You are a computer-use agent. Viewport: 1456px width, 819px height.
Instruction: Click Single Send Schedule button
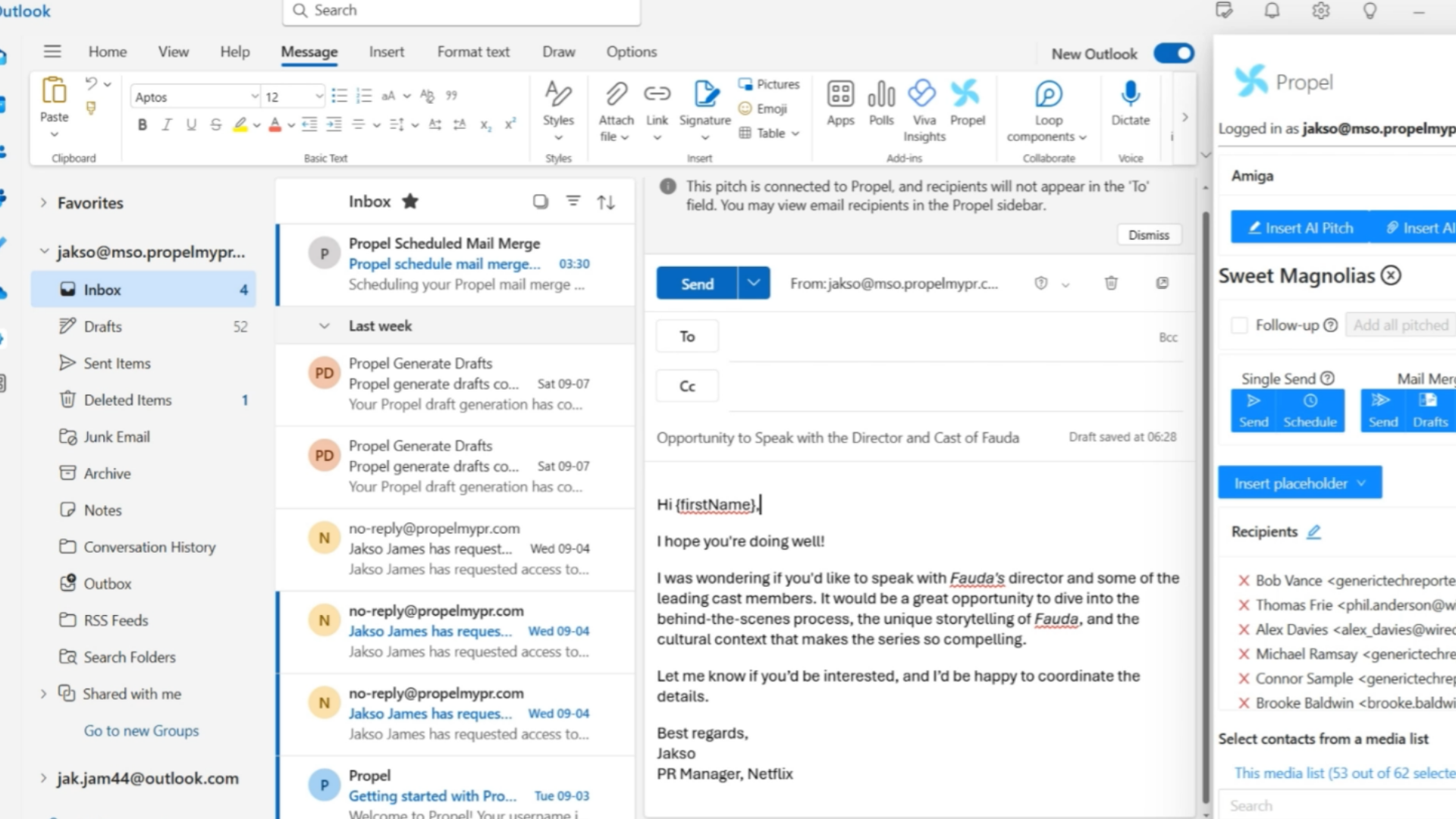pyautogui.click(x=1310, y=410)
